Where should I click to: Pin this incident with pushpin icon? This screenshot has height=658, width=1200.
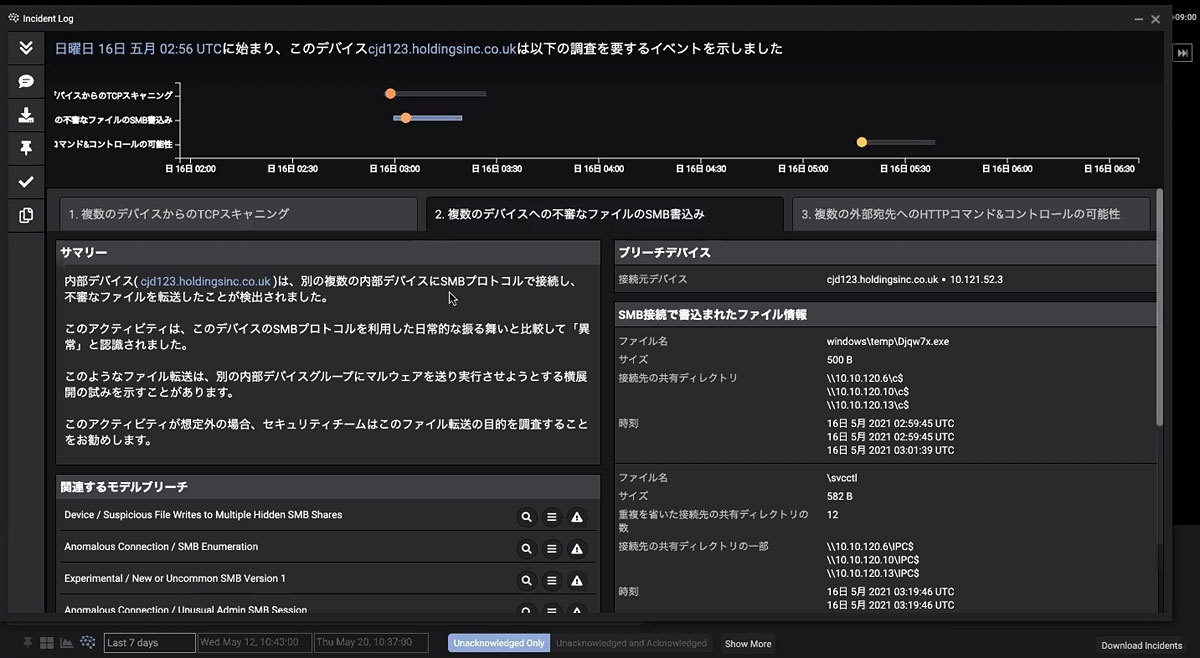coord(26,147)
